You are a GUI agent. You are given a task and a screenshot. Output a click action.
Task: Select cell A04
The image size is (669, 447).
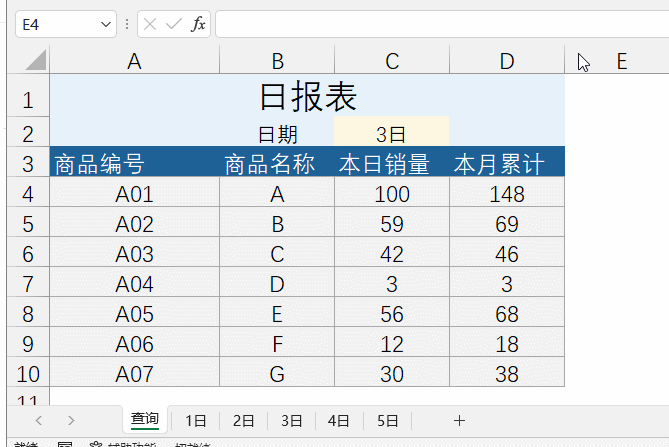tap(134, 282)
